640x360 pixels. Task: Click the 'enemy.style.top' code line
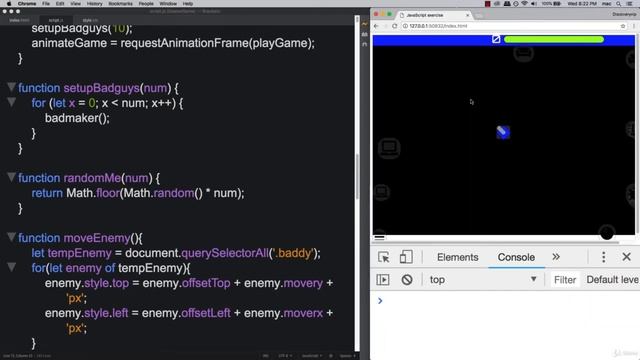189,283
